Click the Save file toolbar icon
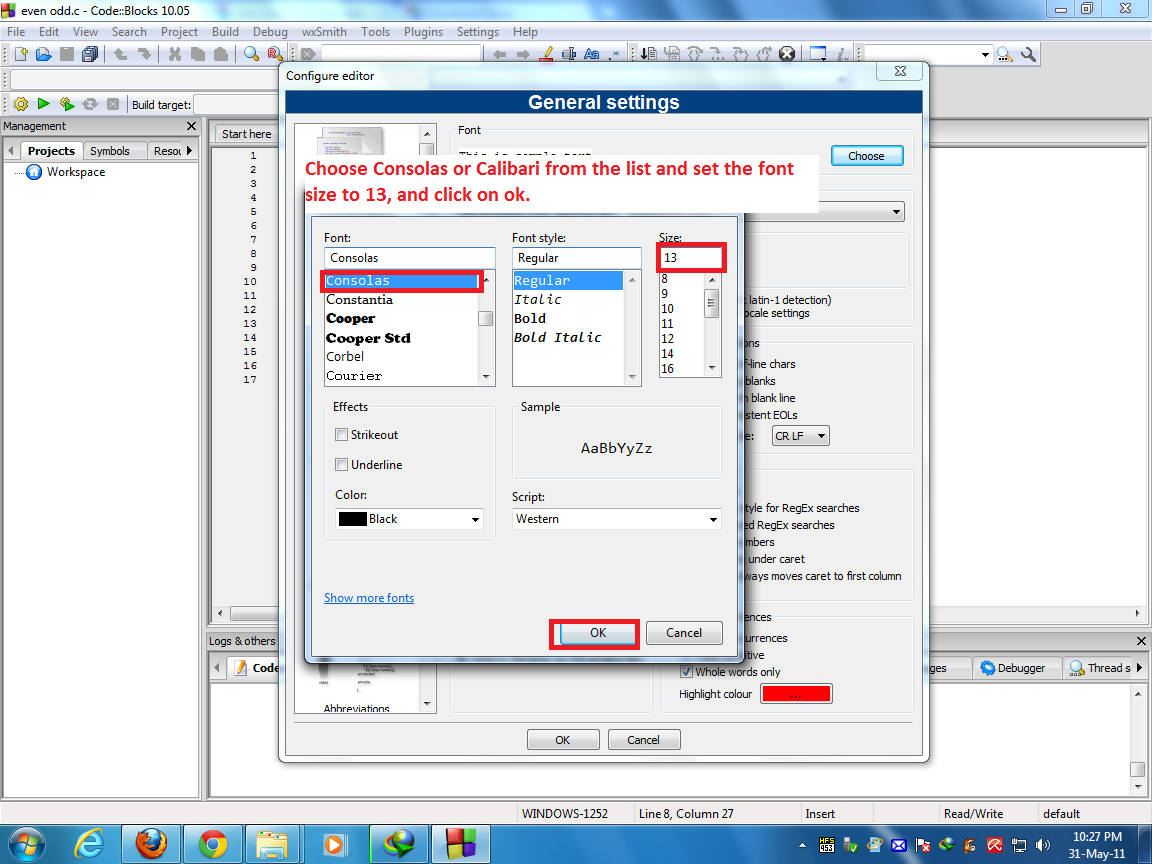This screenshot has height=864, width=1152. pos(67,54)
